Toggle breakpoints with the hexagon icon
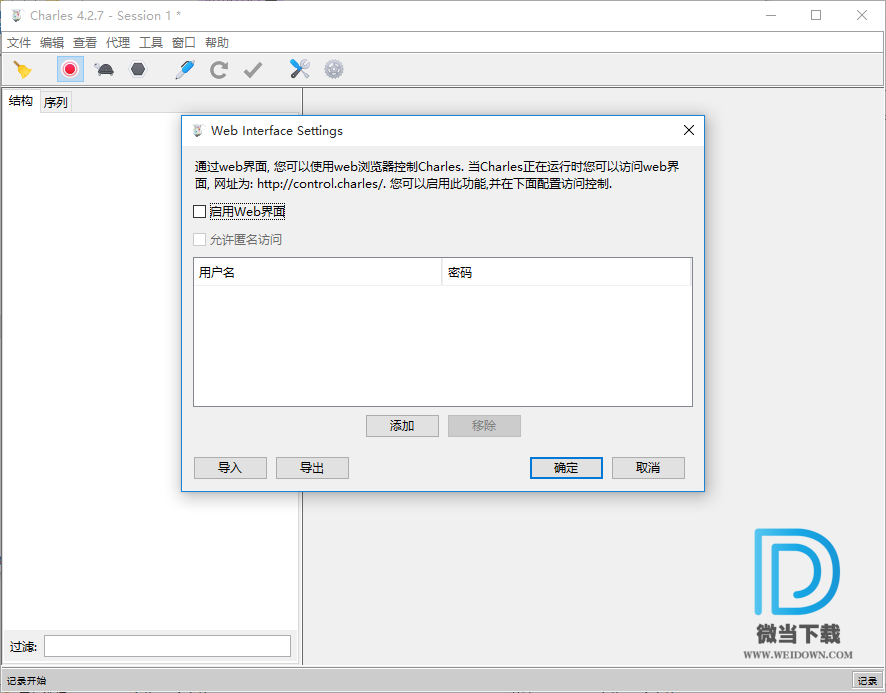This screenshot has width=886, height=693. coord(138,70)
